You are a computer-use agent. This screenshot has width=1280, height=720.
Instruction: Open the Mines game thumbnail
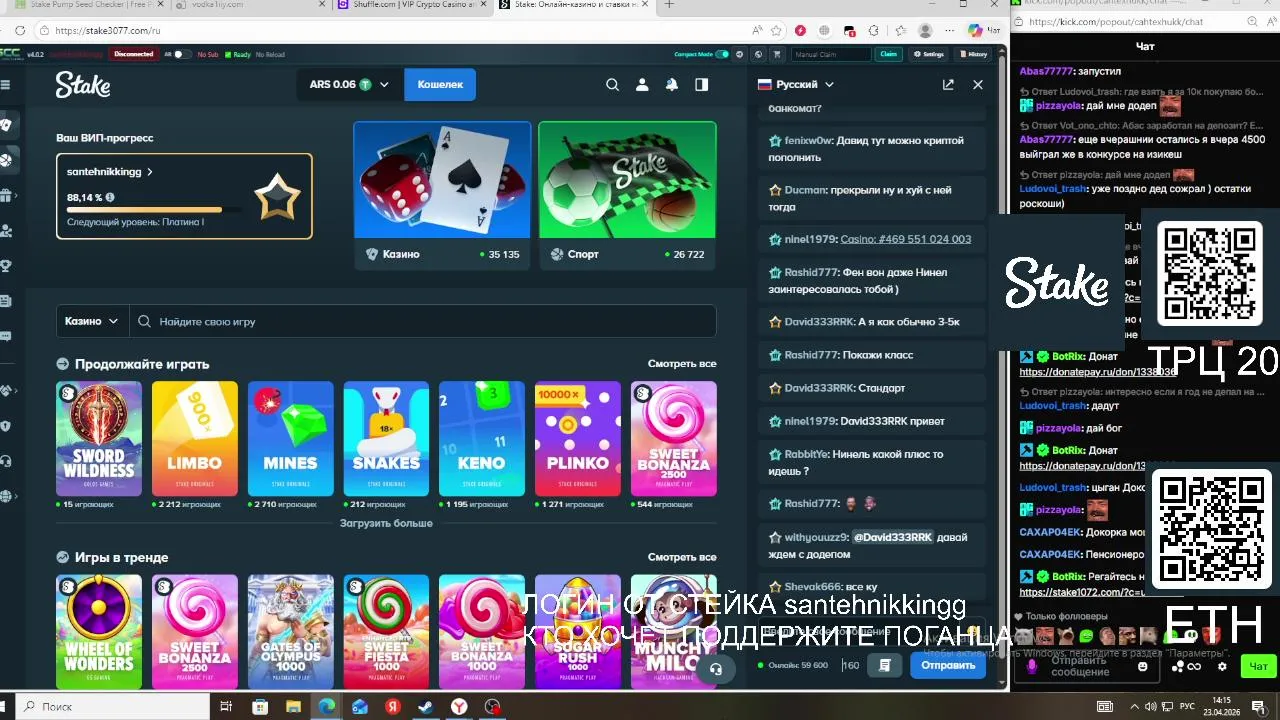(x=291, y=438)
